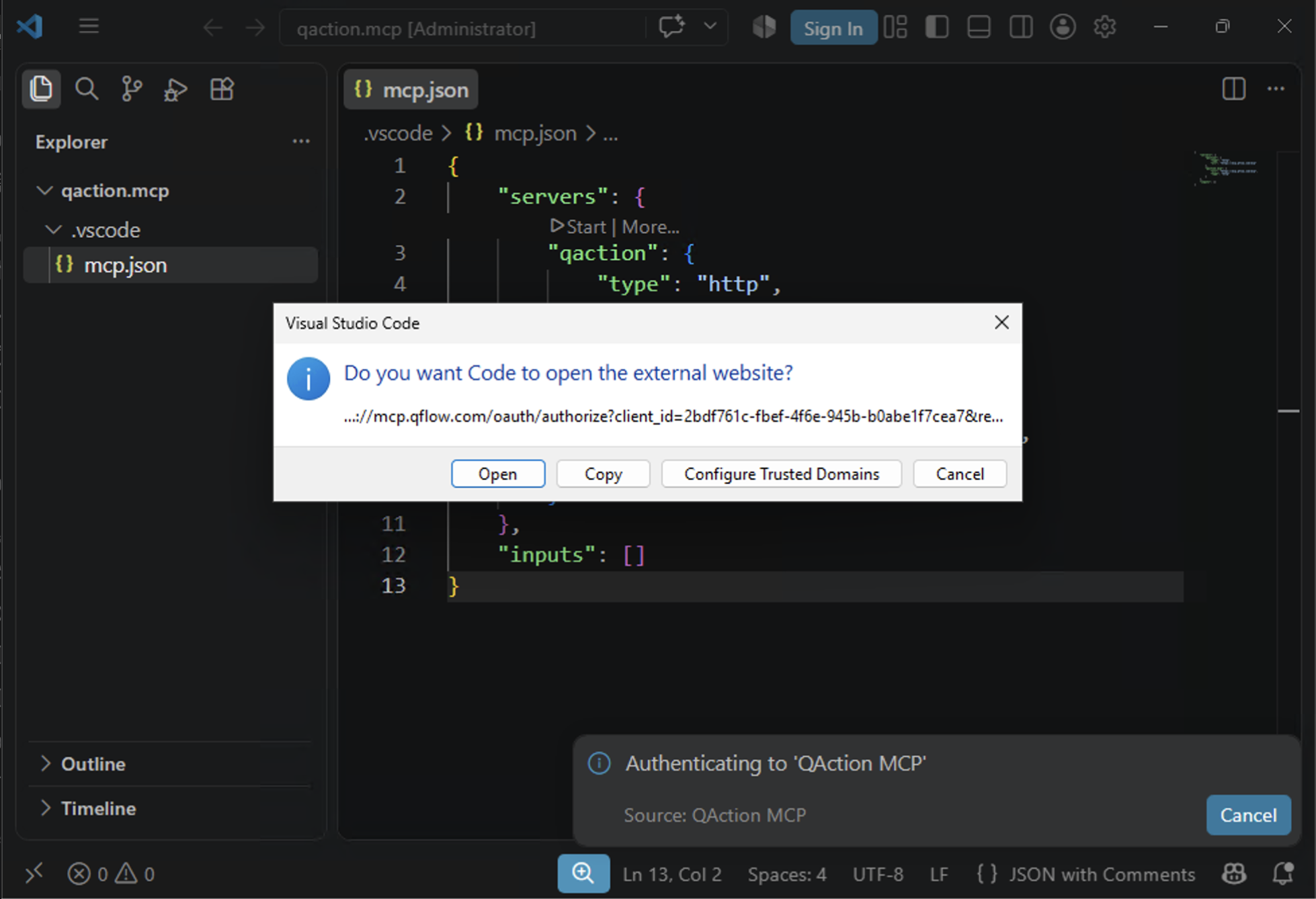Select mcp.json in the Explorer tree
This screenshot has width=1316, height=899.
[x=171, y=265]
